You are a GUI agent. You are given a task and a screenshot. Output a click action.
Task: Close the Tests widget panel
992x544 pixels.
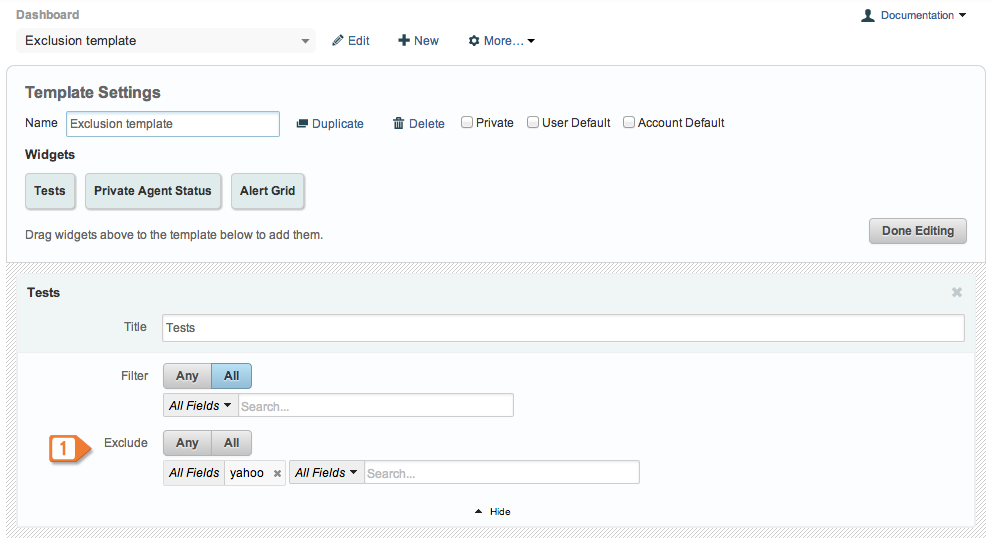click(x=957, y=292)
